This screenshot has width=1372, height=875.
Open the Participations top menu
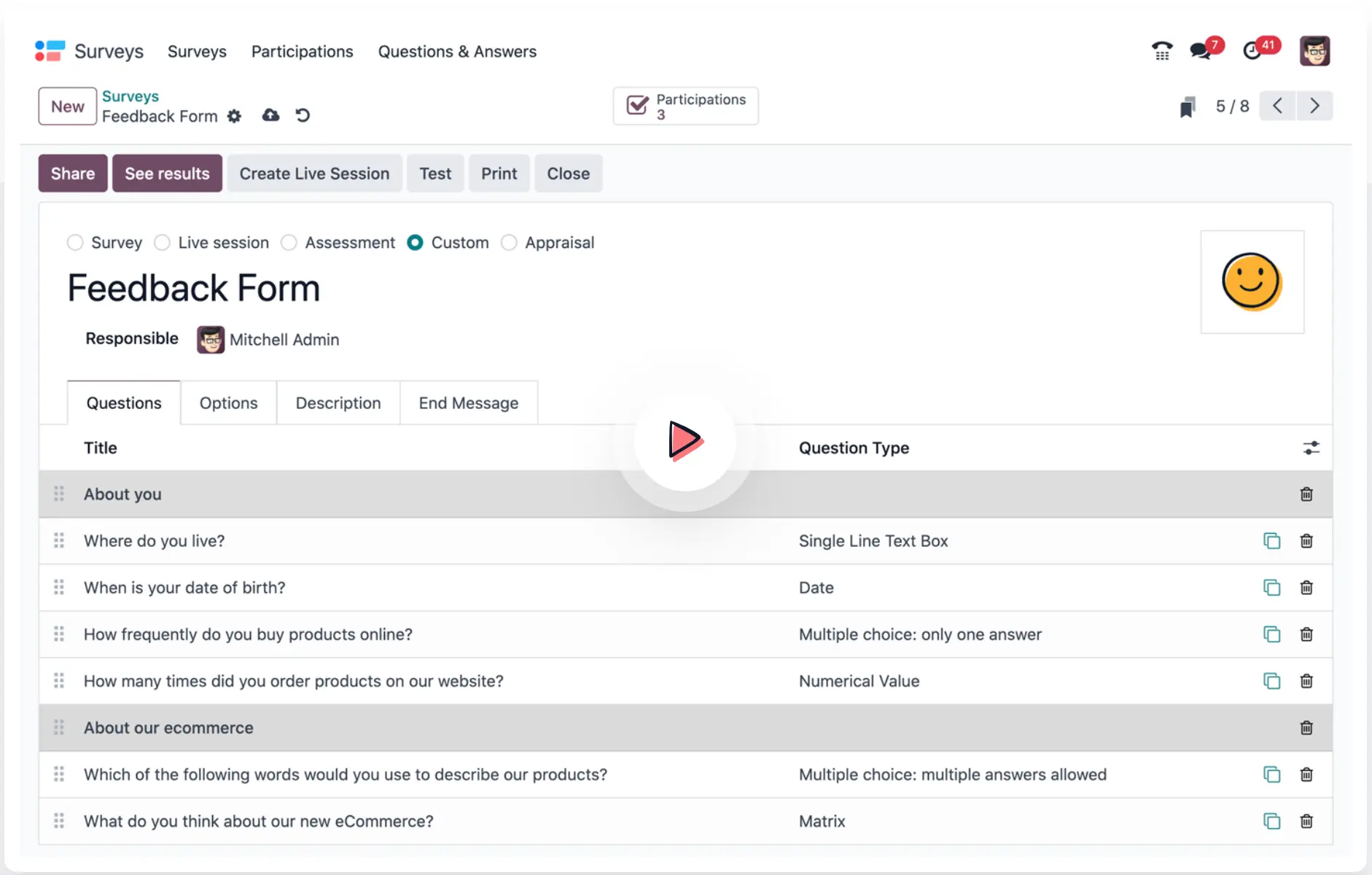tap(302, 52)
